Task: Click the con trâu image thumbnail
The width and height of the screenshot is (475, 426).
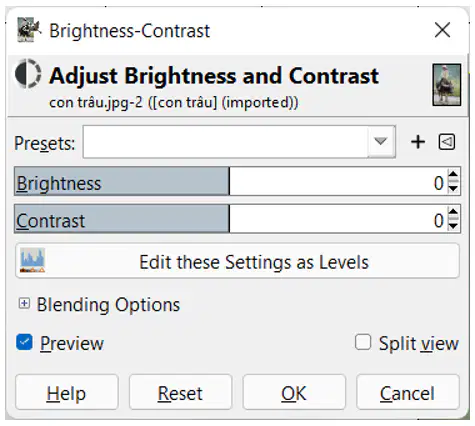Action: click(x=447, y=85)
